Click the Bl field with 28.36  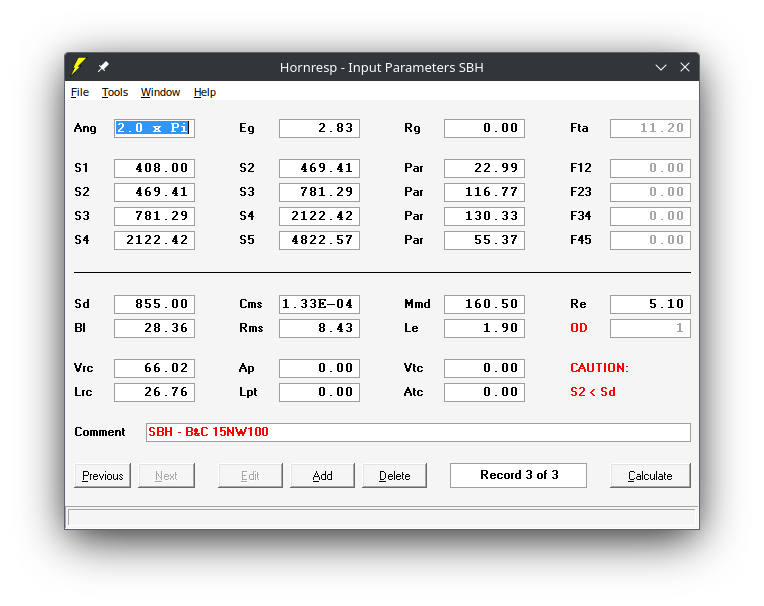click(x=154, y=328)
